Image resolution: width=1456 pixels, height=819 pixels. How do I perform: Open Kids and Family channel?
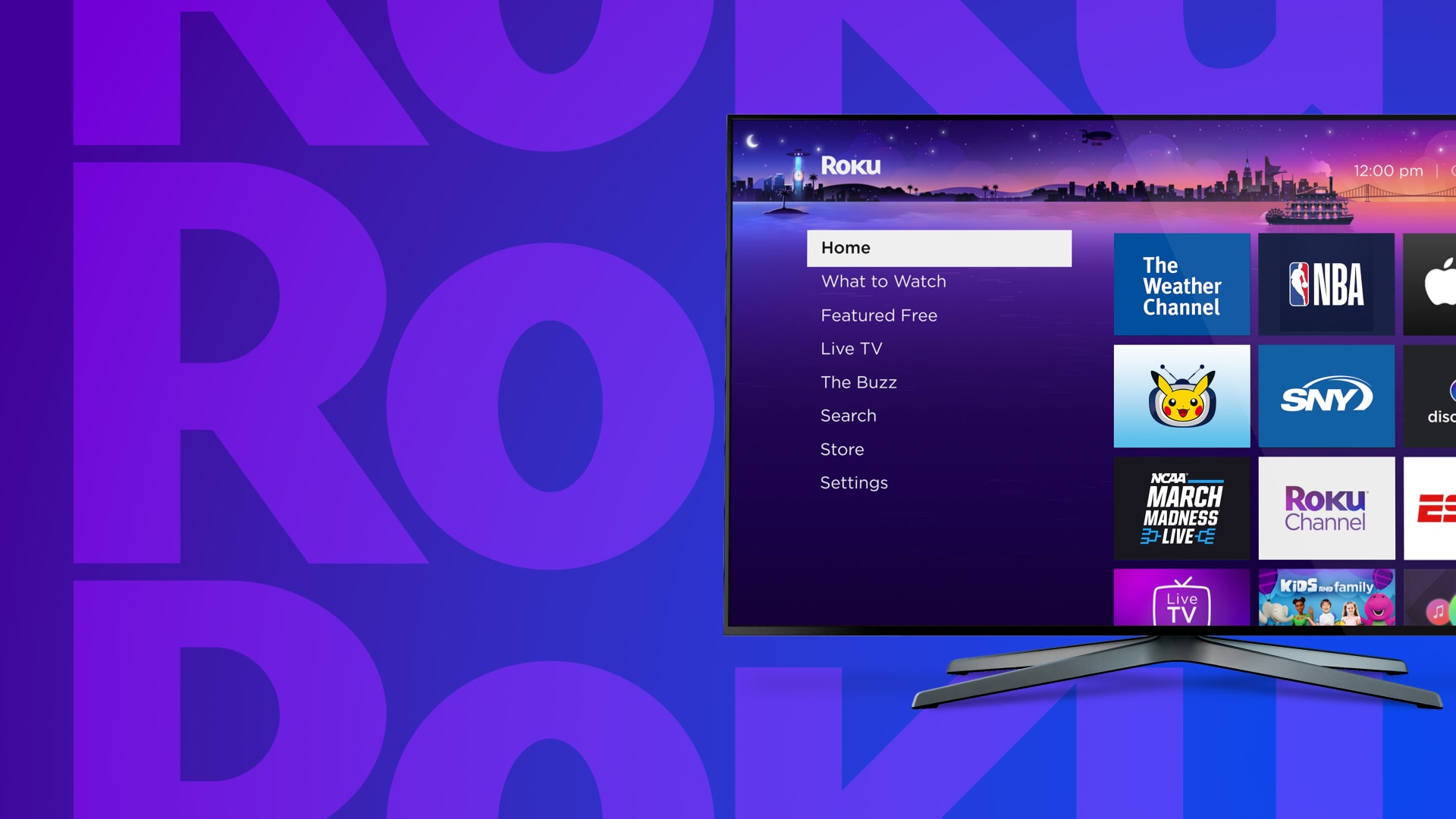(x=1325, y=598)
